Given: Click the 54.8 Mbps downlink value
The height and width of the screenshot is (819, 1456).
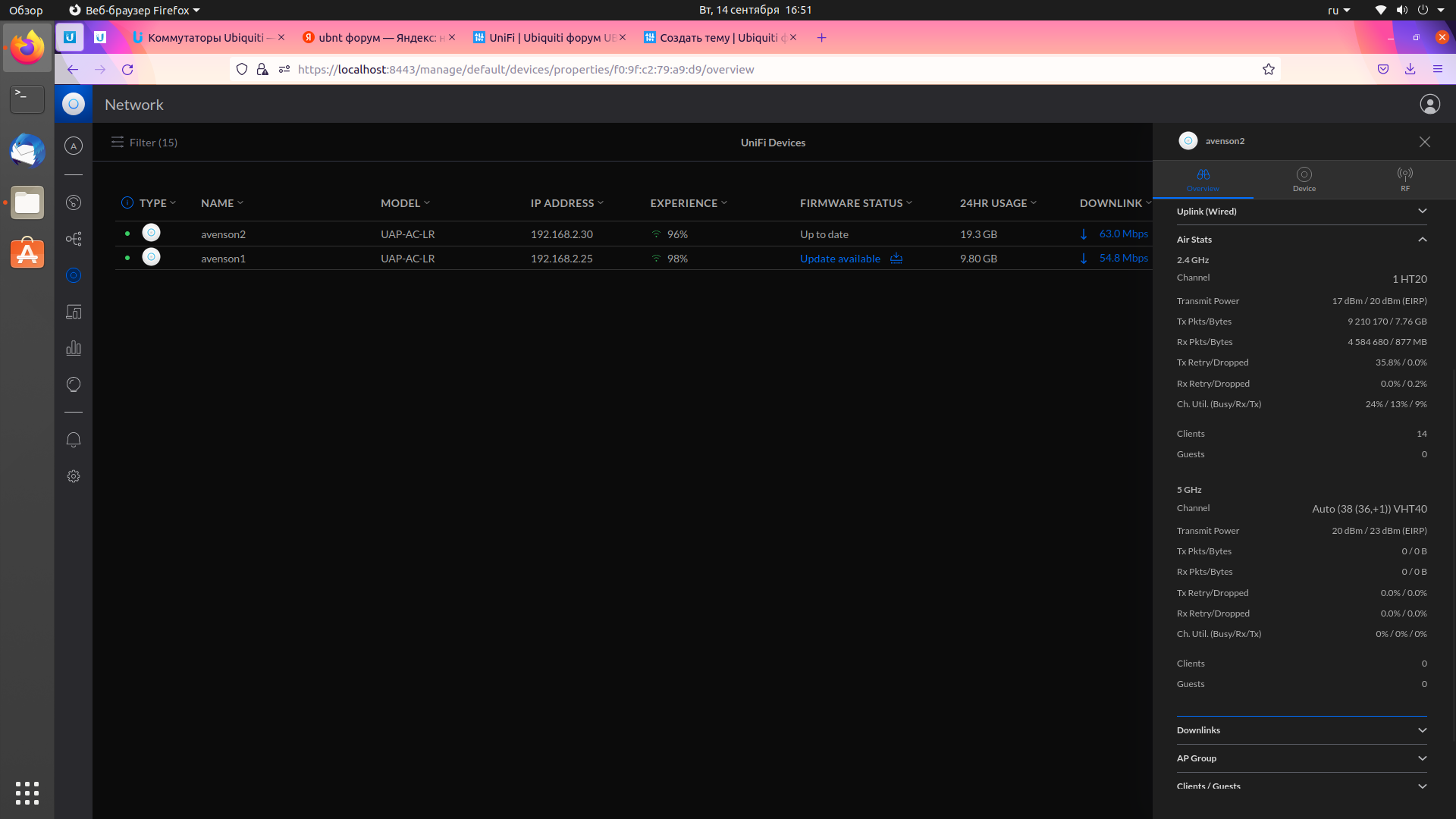Looking at the screenshot, I should [x=1124, y=258].
